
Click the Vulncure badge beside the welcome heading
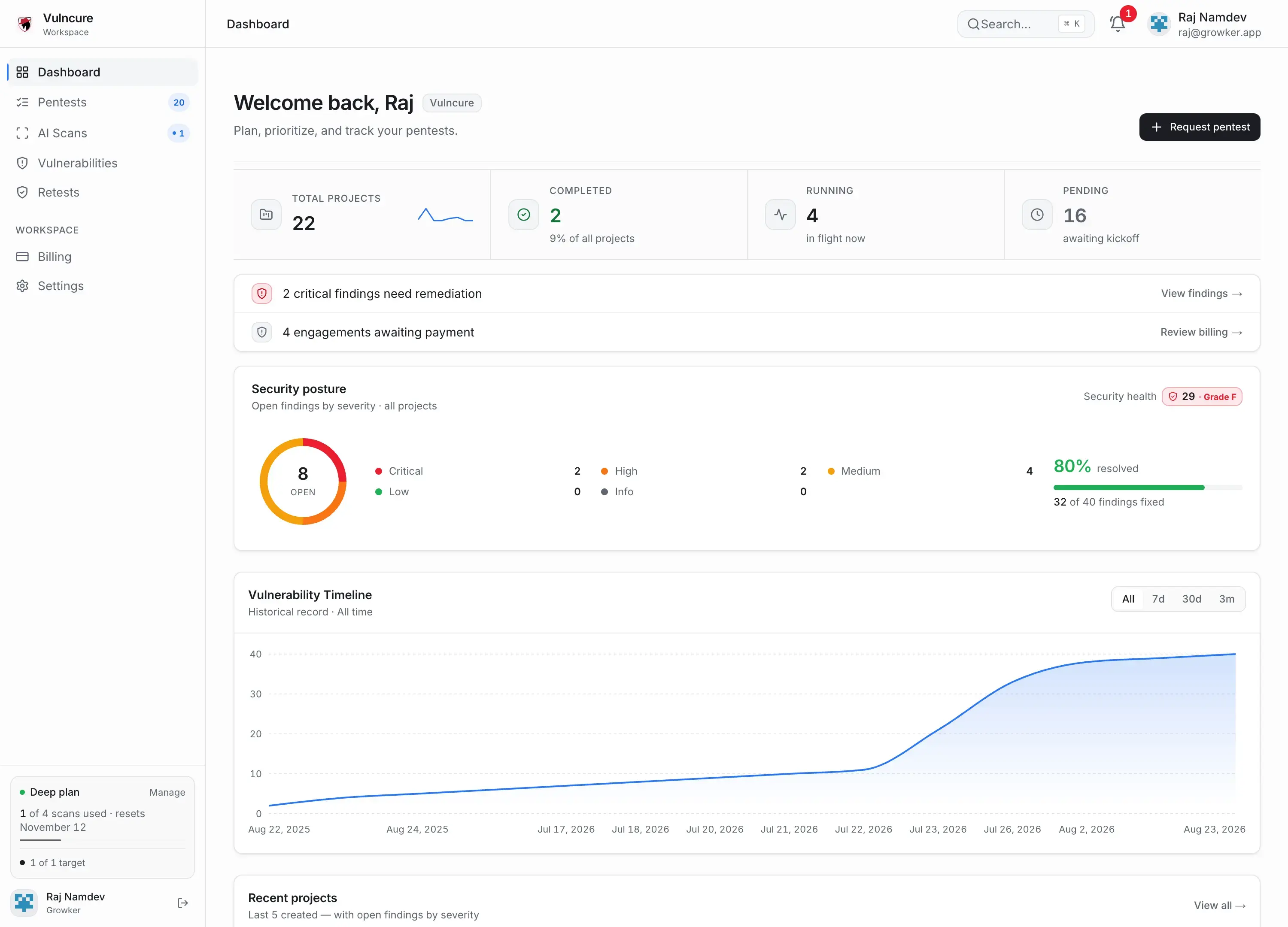(452, 103)
